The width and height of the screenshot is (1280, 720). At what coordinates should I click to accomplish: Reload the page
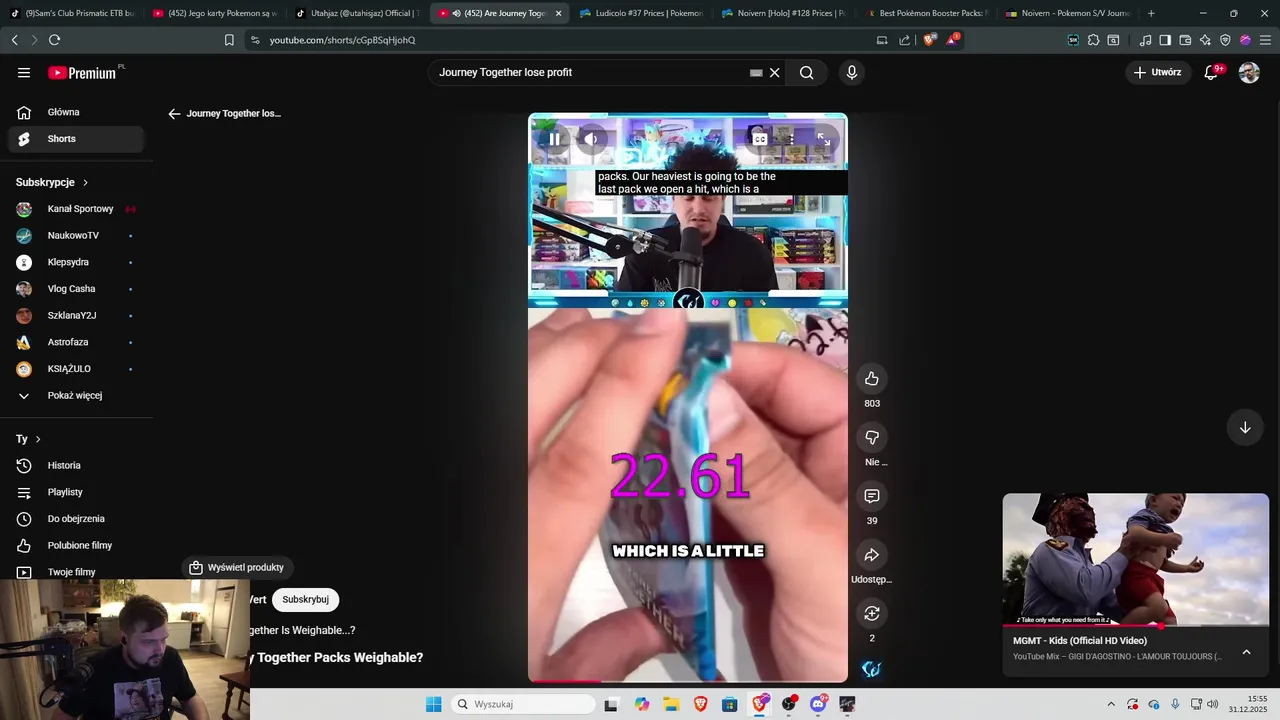click(54, 40)
